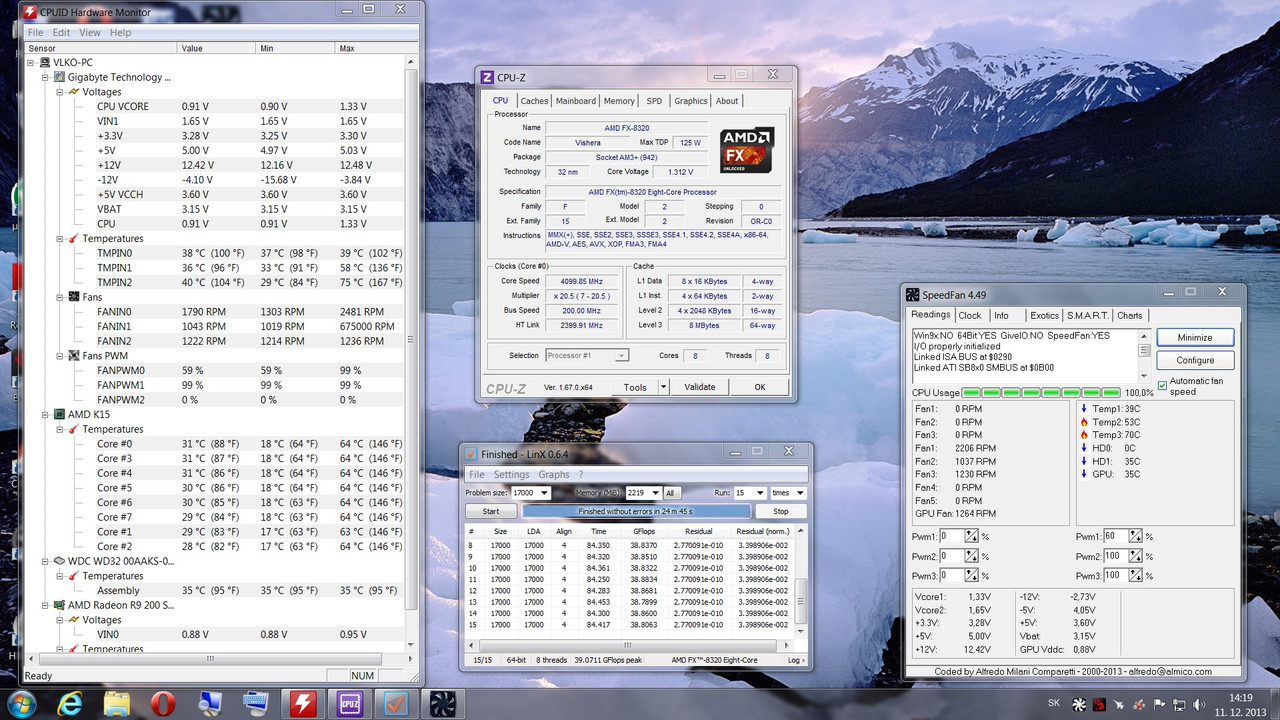Select the Core #0 temperature row
Image resolution: width=1280 pixels, height=720 pixels.
pyautogui.click(x=250, y=444)
